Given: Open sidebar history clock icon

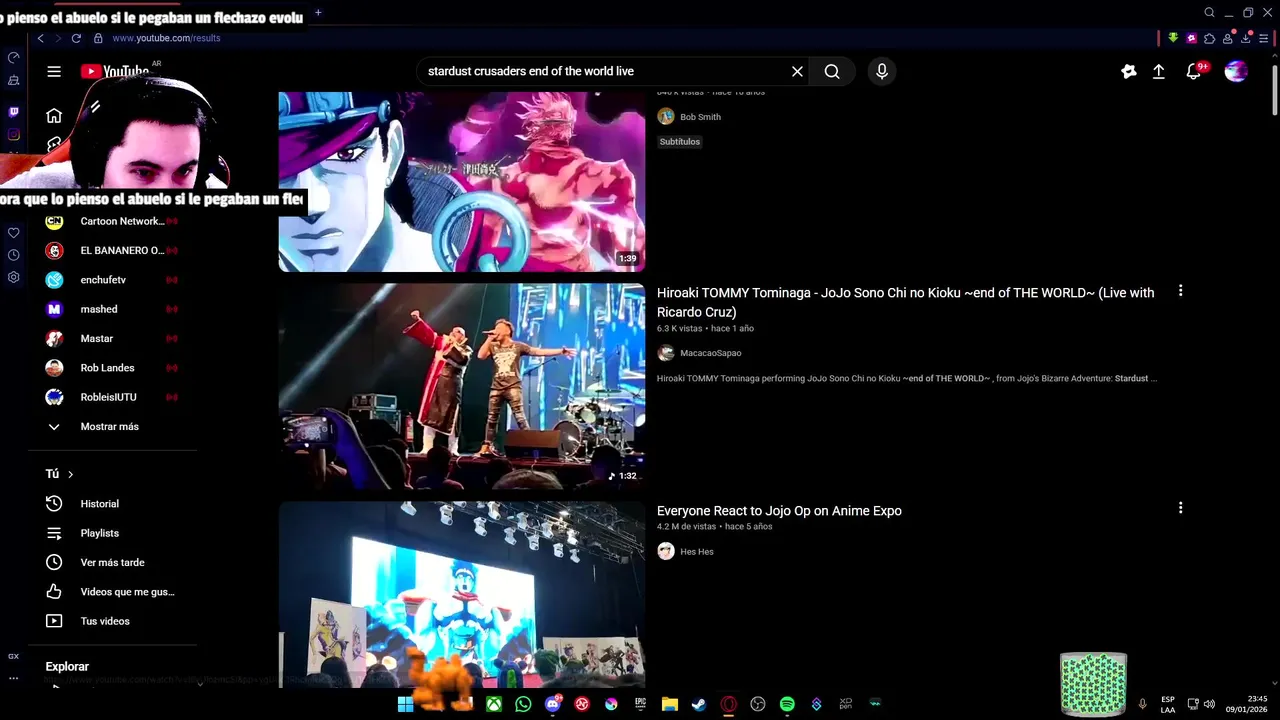Looking at the screenshot, I should point(13,255).
